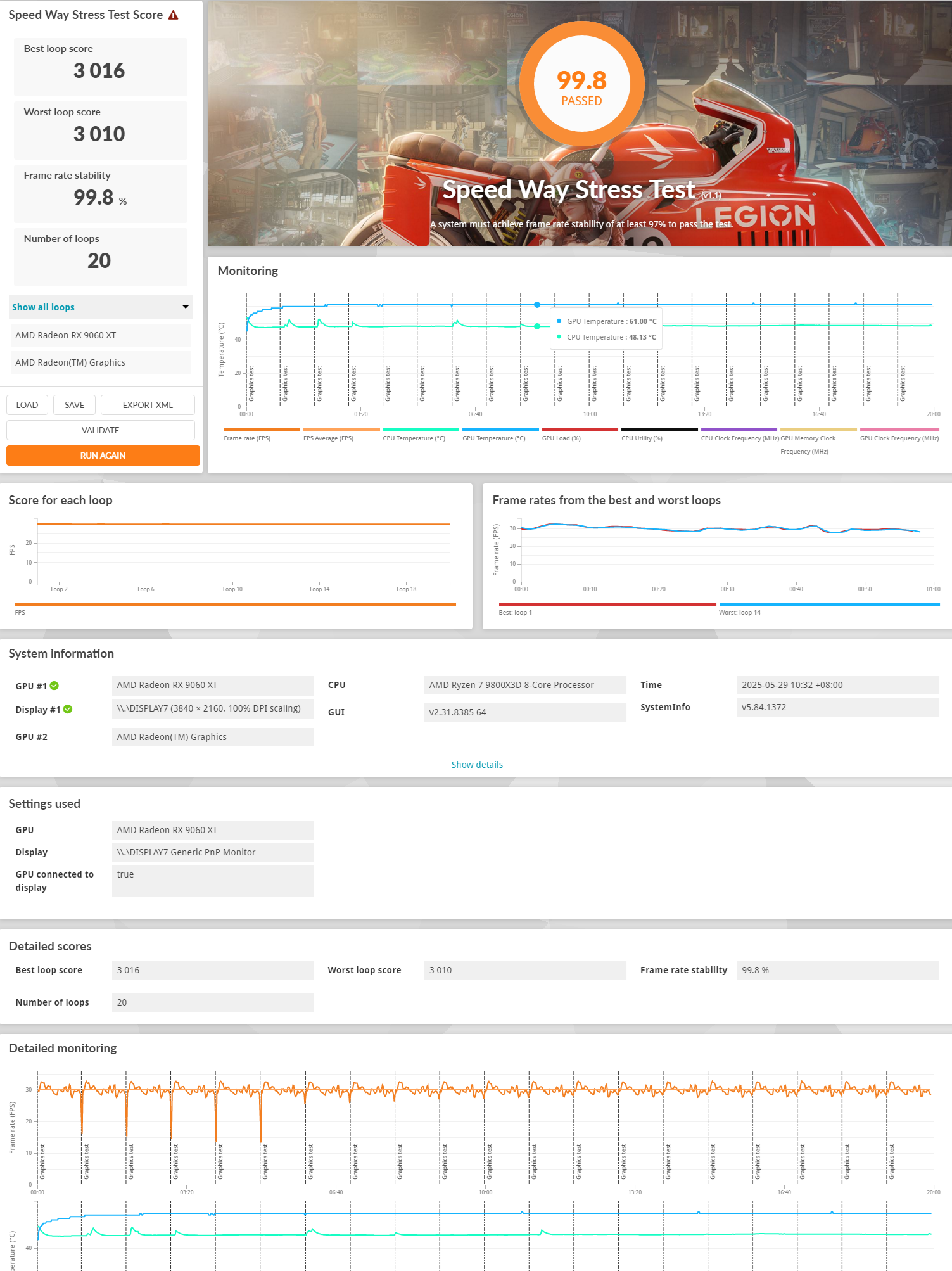Click green check icon next to Display #1
The width and height of the screenshot is (952, 1271).
(x=68, y=709)
